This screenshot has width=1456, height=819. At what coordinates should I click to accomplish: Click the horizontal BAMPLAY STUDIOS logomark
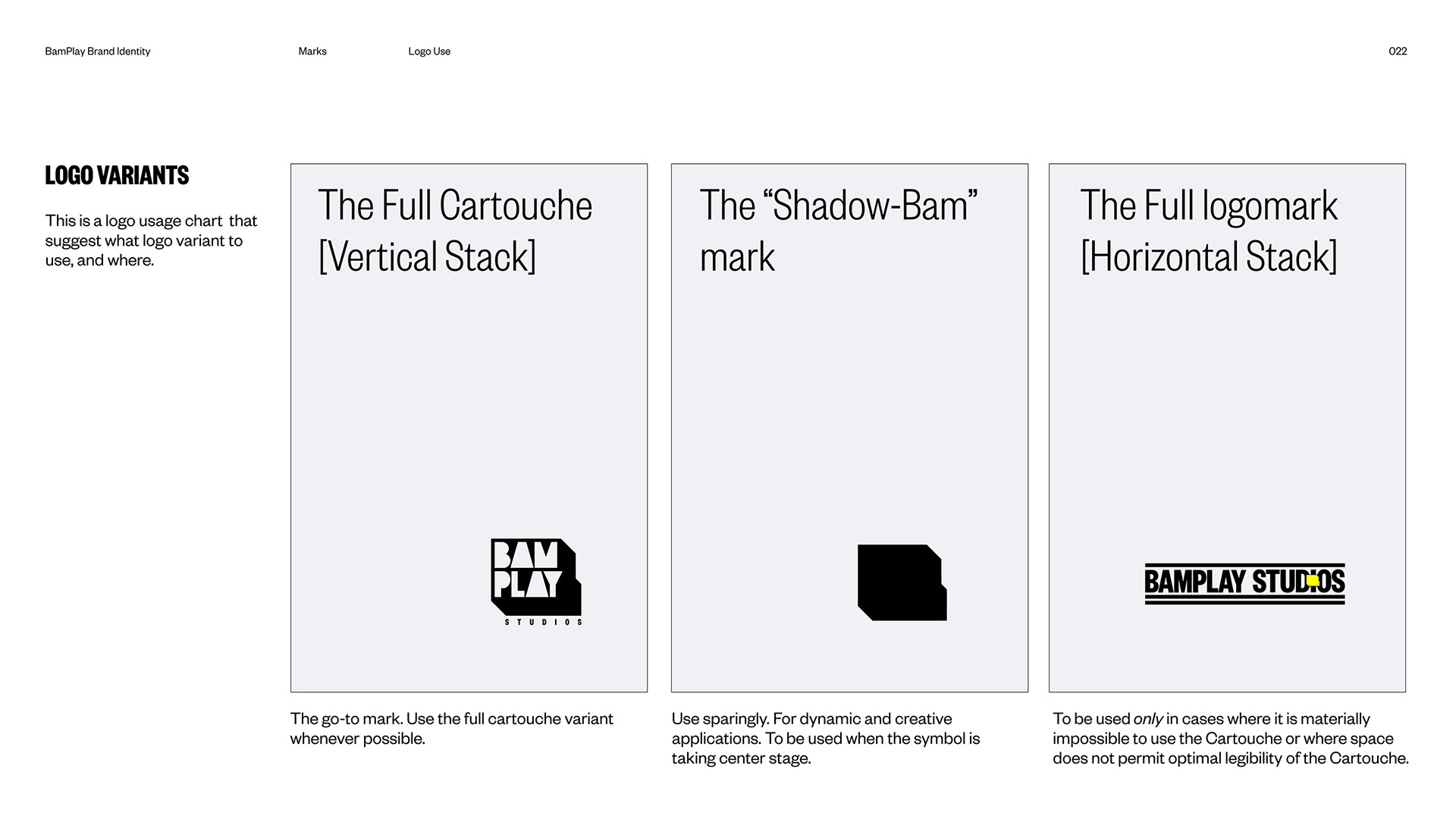pos(1244,583)
